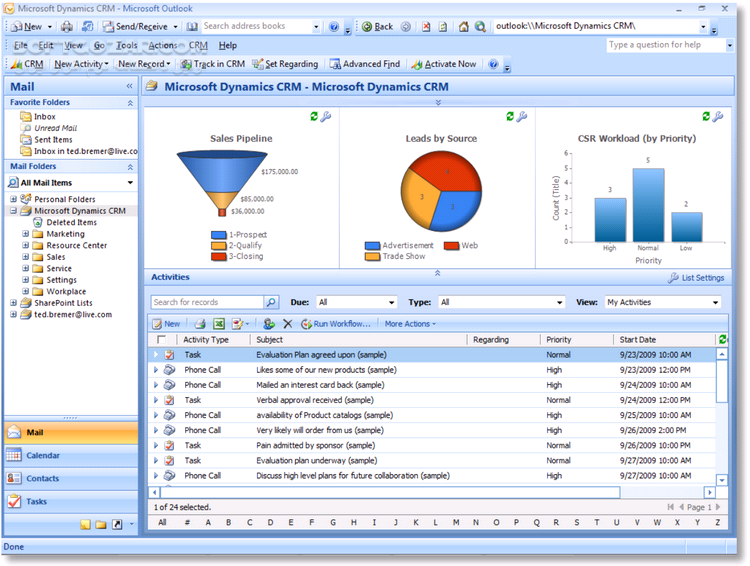The image size is (750, 566).
Task: Click the Home icon in the web toolbar
Action: (x=463, y=26)
